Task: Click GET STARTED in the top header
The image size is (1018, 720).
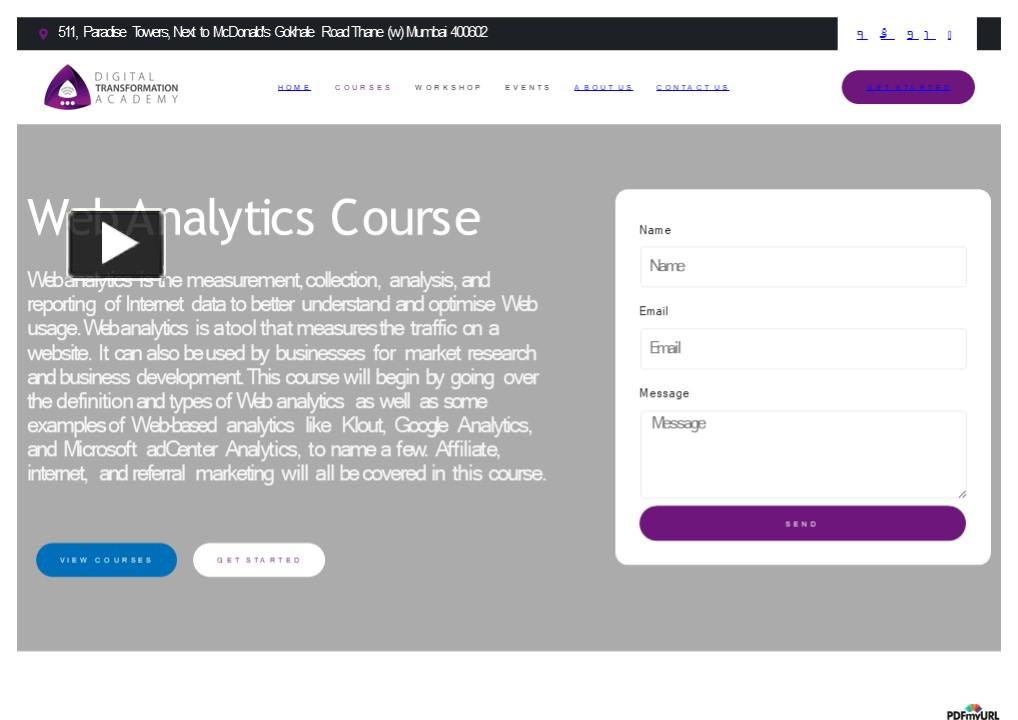Action: point(907,87)
